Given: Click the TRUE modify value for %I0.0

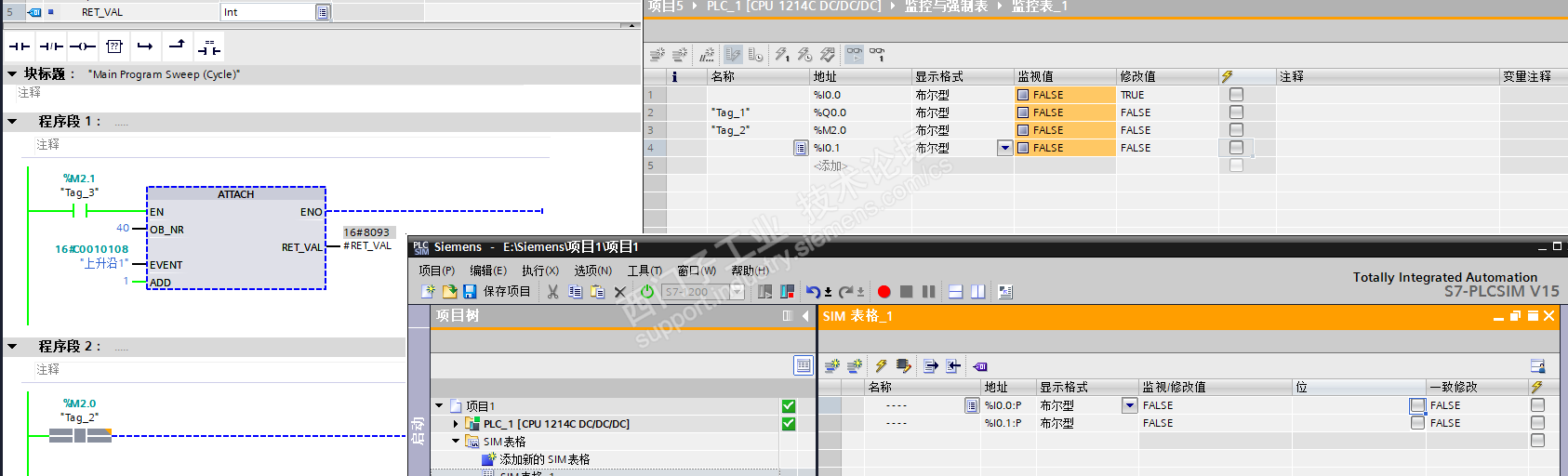Looking at the screenshot, I should (1133, 95).
